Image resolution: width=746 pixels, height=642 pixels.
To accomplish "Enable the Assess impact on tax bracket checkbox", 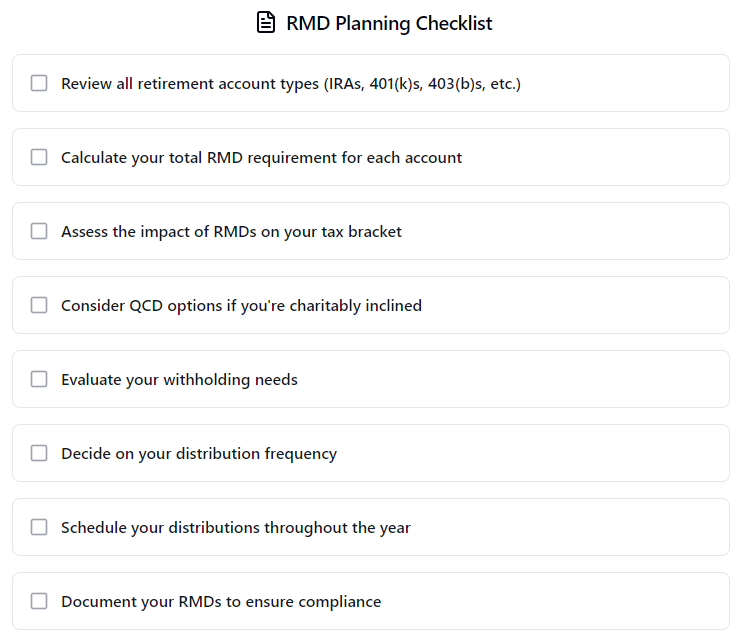I will pyautogui.click(x=39, y=231).
